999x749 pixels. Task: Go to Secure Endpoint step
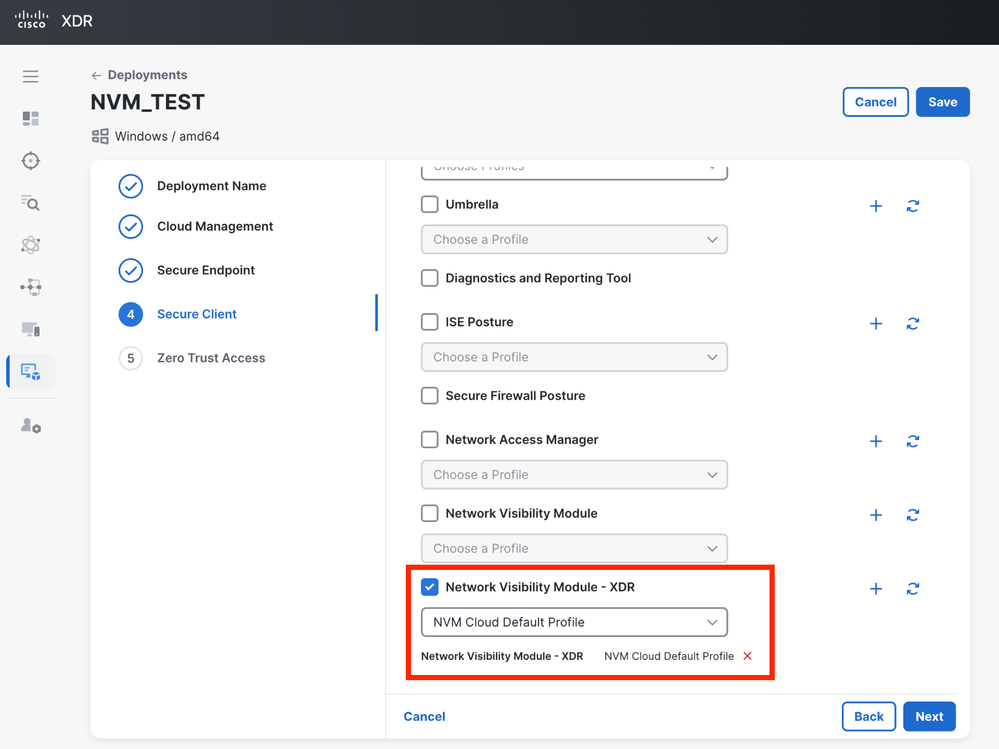187,270
